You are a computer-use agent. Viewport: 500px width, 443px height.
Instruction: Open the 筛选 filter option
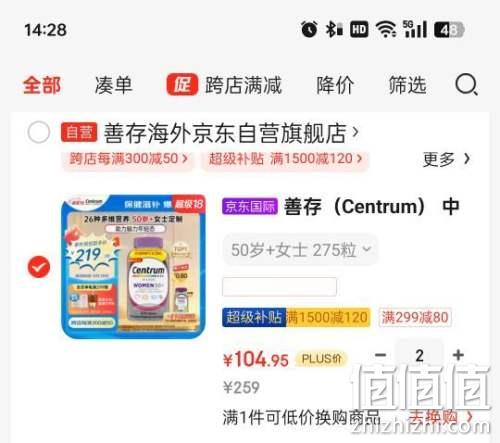tap(407, 85)
